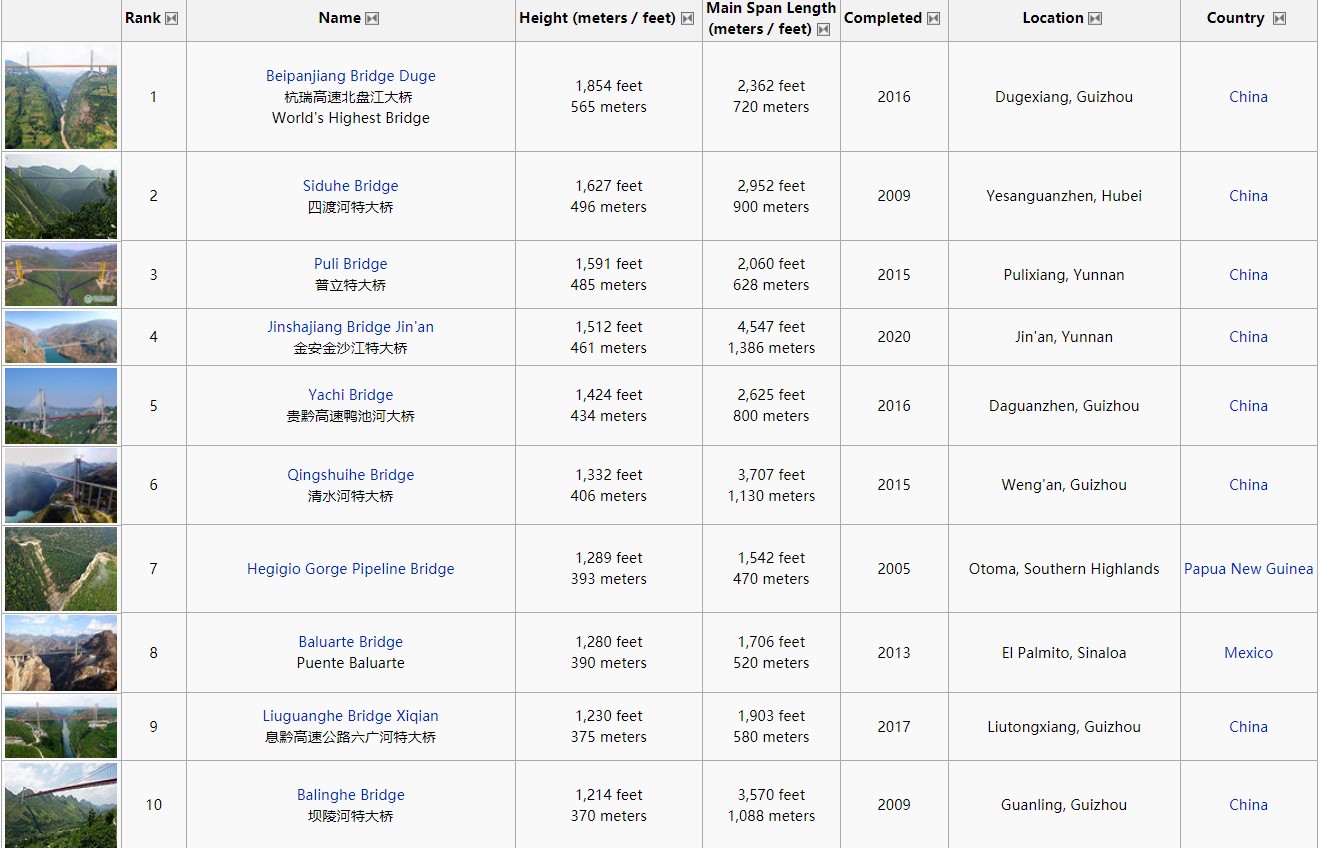Select 'El Palmito, Sinaloa' location cell
1320x848 pixels.
(x=1064, y=653)
